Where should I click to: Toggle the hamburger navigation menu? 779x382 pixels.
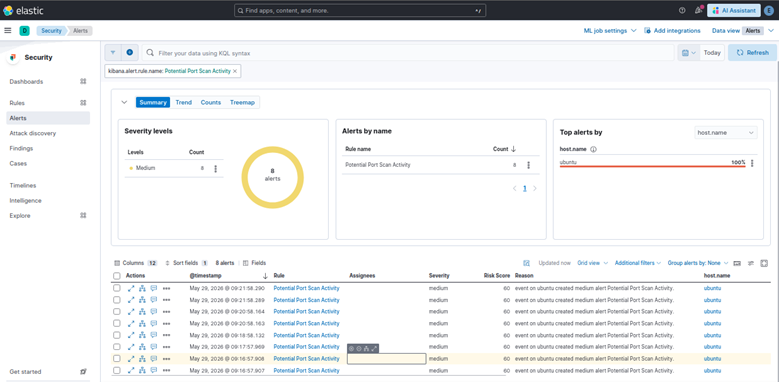(x=7, y=31)
